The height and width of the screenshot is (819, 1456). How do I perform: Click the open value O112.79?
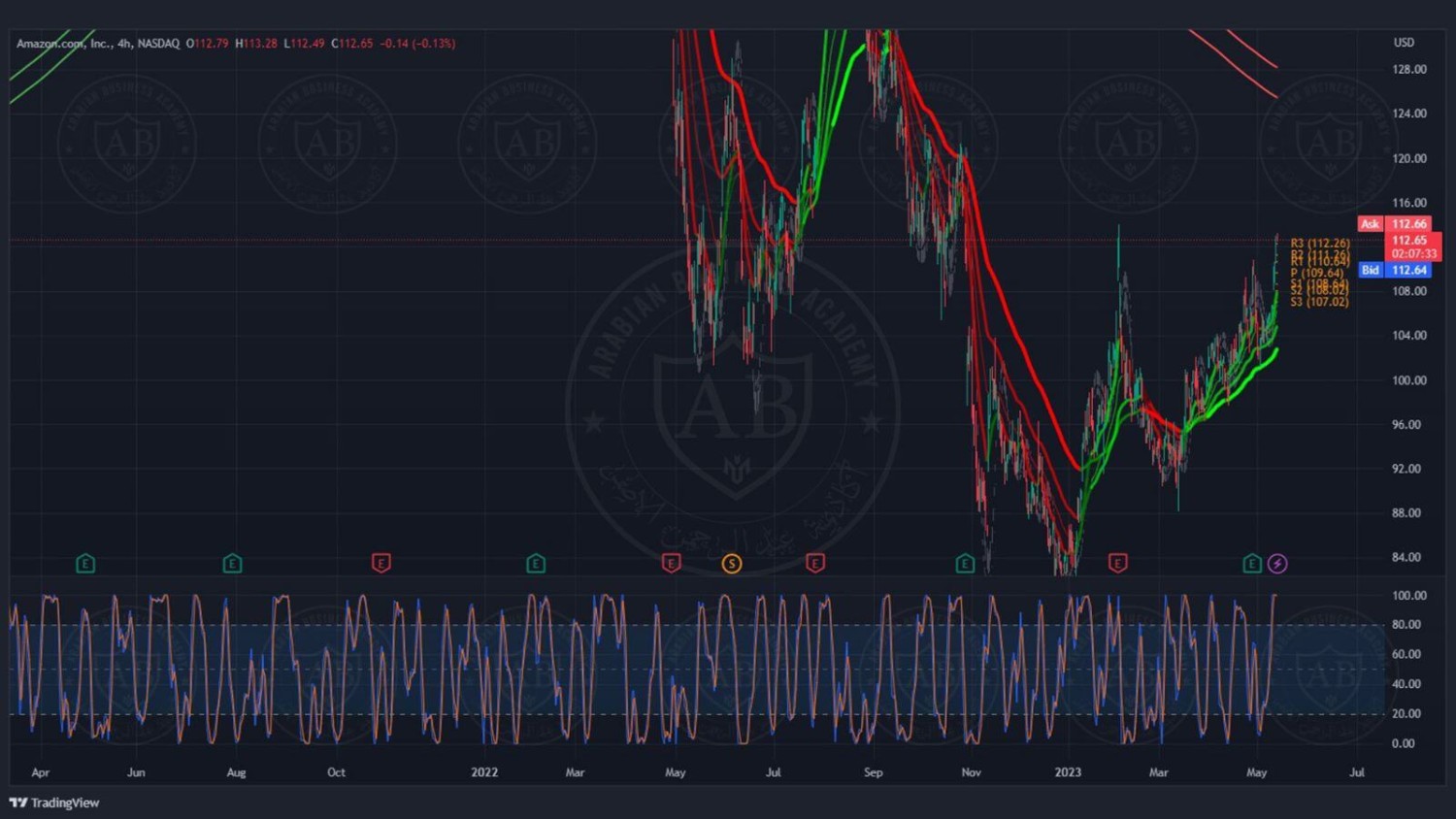[207, 43]
